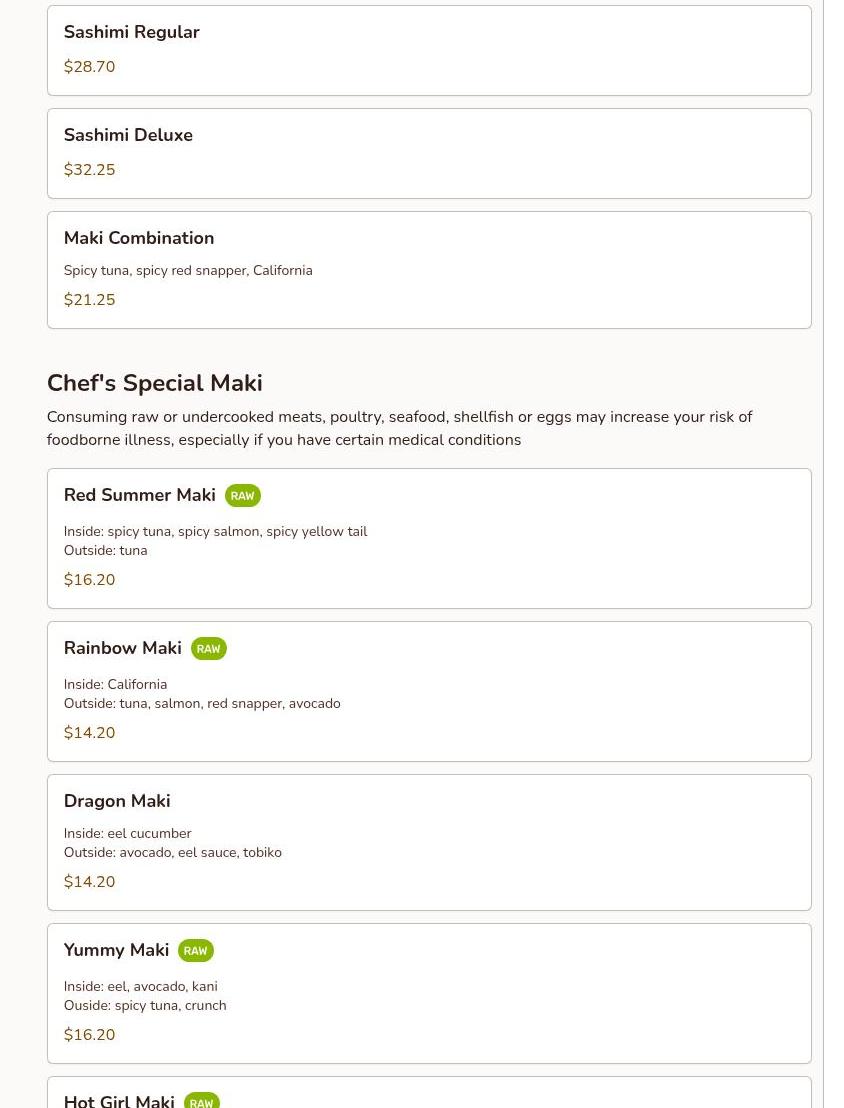Click the RAW badge next to Rainbow Maki
This screenshot has height=1108, width=844.
tap(208, 649)
